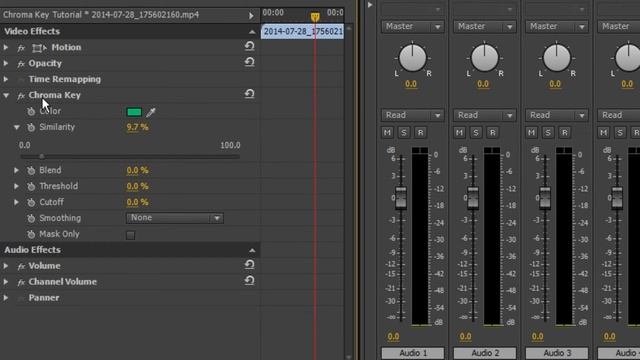Collapse the Similarity slider section
The image size is (640, 360).
point(17,127)
